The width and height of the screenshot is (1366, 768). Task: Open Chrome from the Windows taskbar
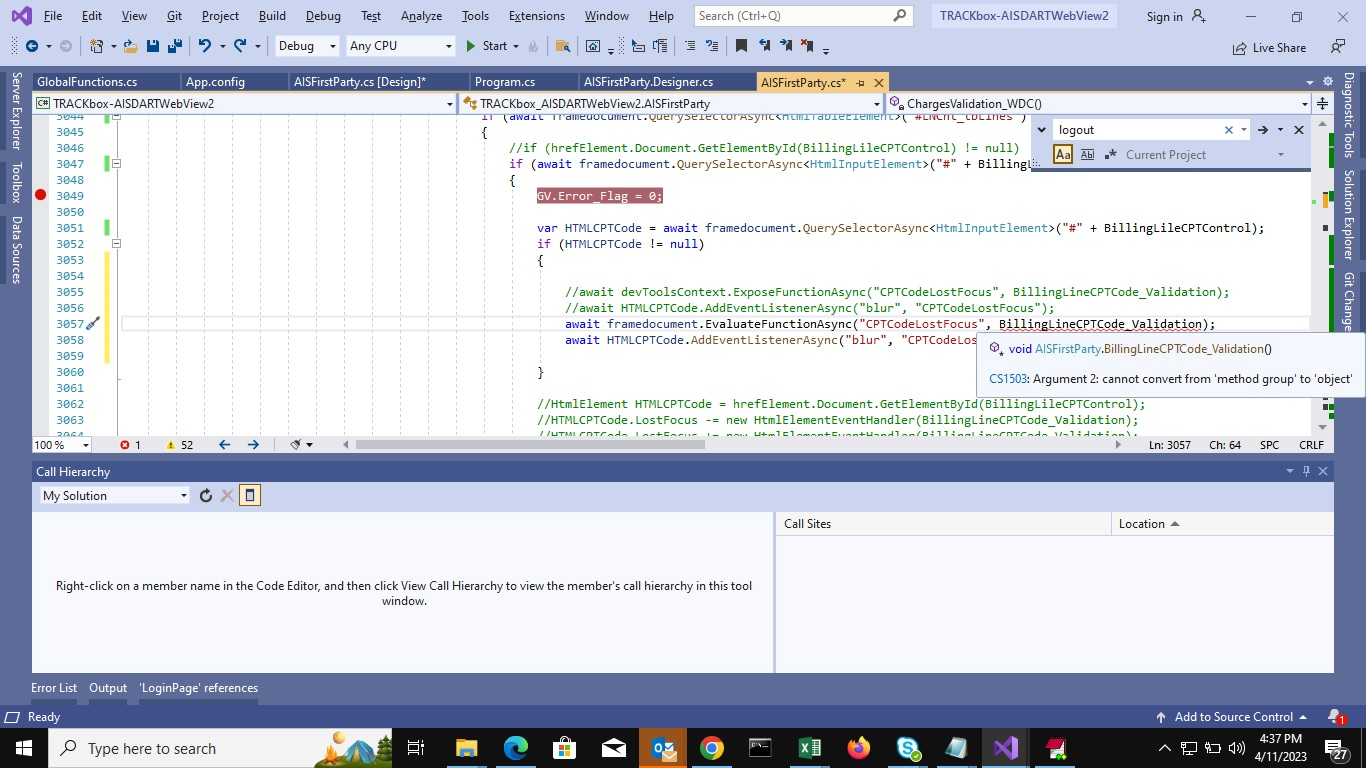click(x=711, y=748)
